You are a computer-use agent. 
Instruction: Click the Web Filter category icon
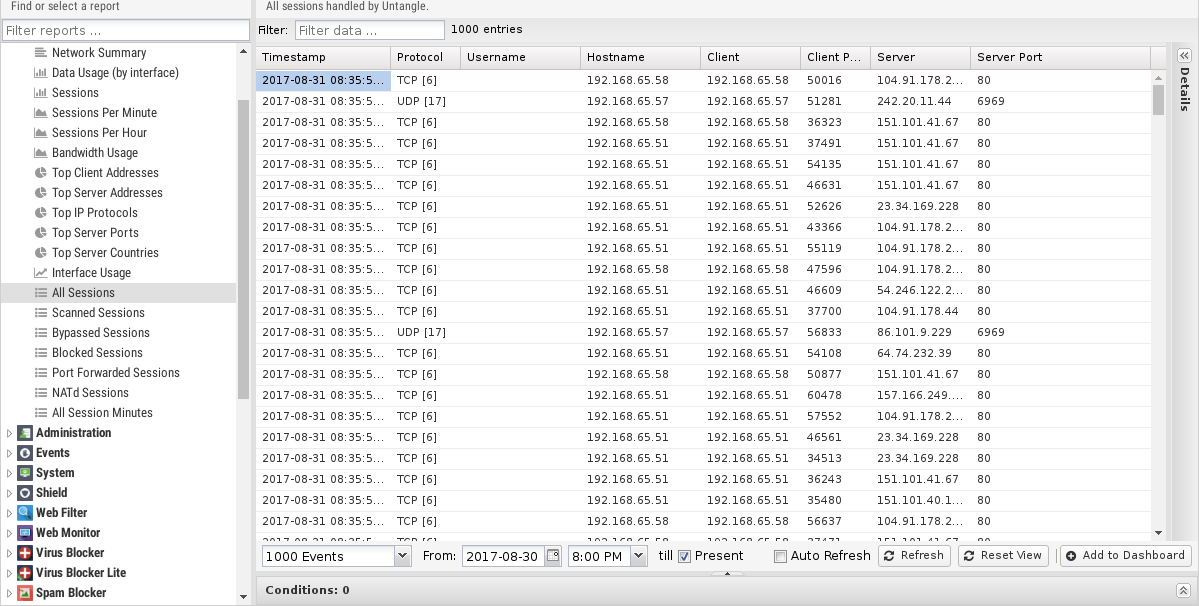pos(25,513)
